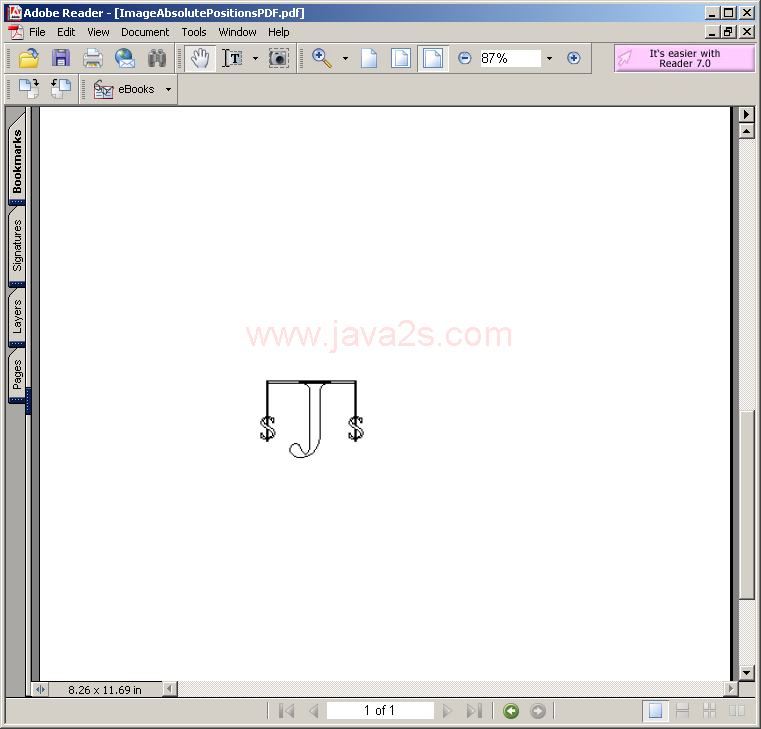Choose the Snapshot camera tool
Viewport: 761px width, 729px height.
279,59
